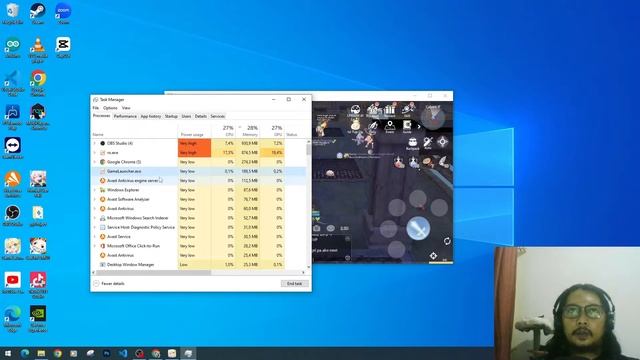Sort processes by the GPU column header
This screenshot has height=360, width=640.
pyautogui.click(x=272, y=131)
